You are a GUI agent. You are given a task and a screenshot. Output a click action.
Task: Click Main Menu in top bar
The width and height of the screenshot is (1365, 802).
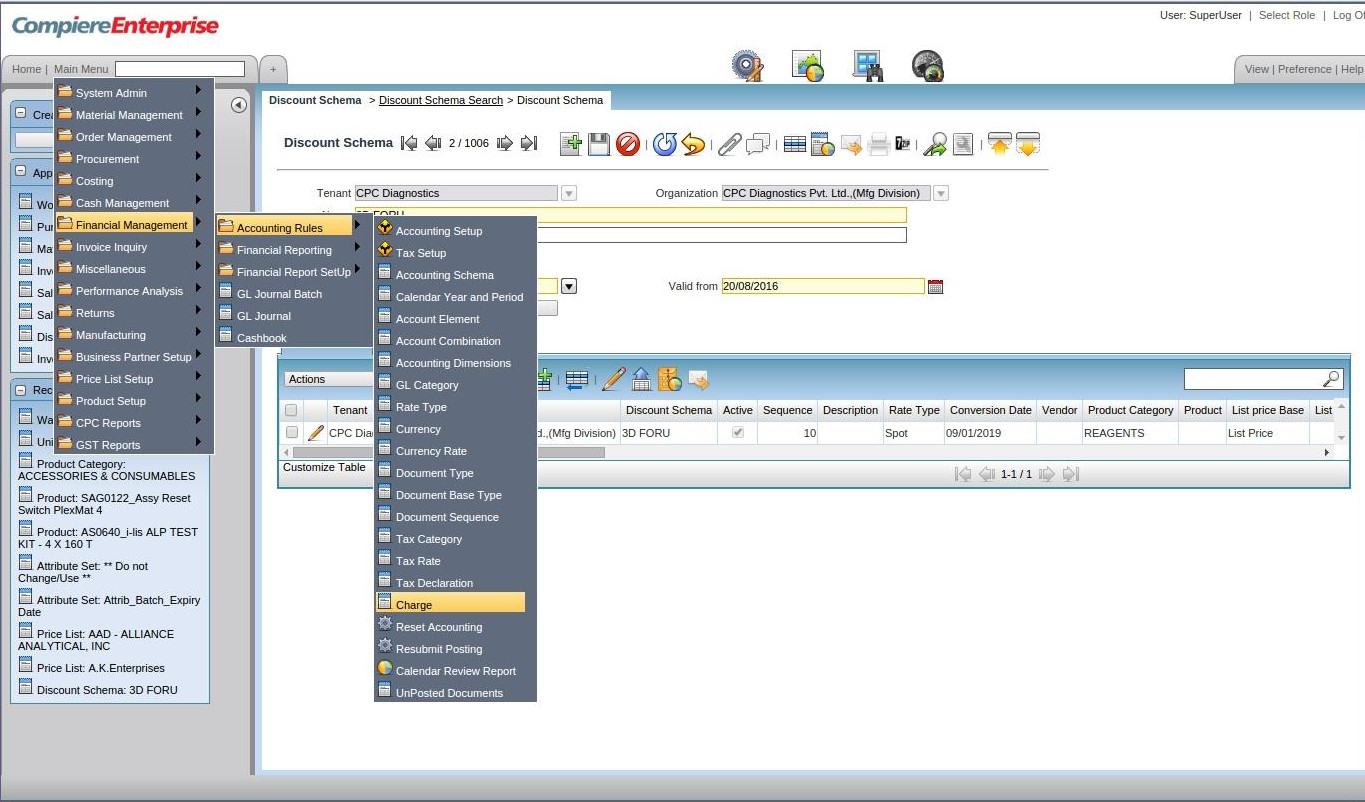click(81, 69)
